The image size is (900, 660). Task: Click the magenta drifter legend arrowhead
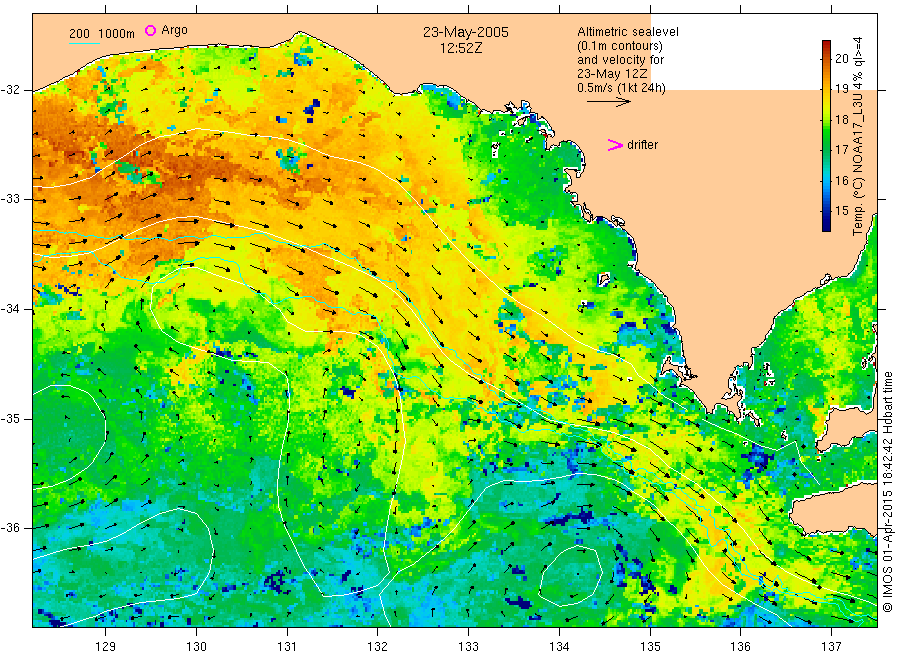pyautogui.click(x=615, y=145)
